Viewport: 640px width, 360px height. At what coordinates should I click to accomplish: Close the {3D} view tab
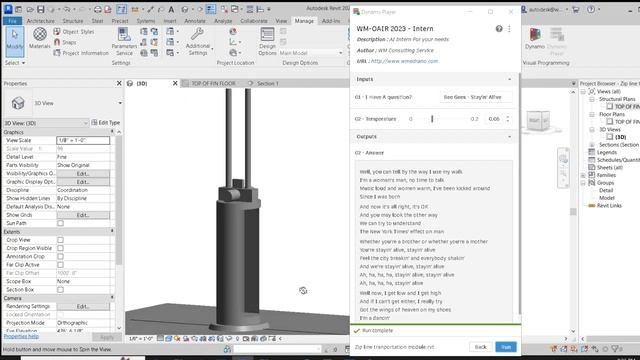click(x=175, y=83)
